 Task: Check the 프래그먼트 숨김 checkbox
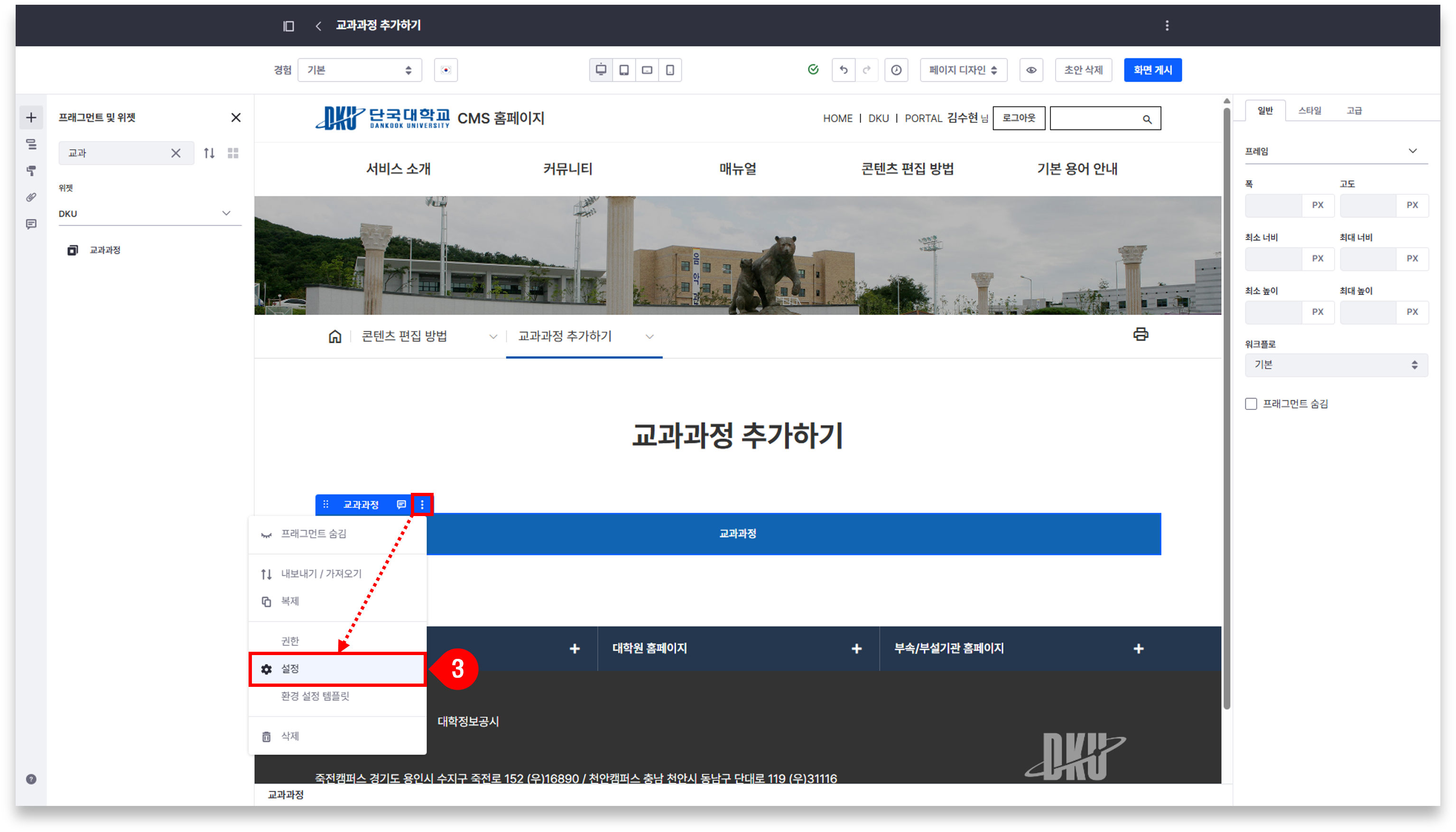coord(1251,404)
